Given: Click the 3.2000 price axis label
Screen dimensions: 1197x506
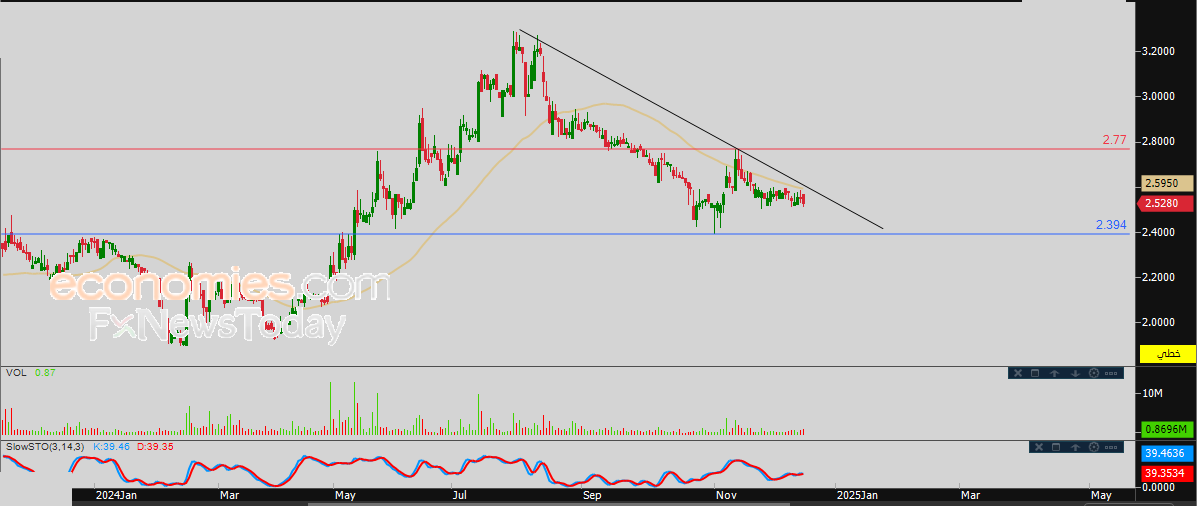Looking at the screenshot, I should [1158, 51].
